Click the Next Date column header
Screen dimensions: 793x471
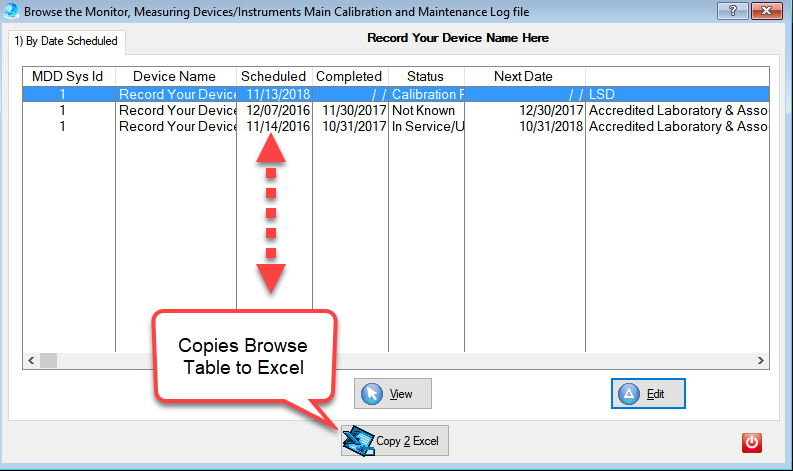523,76
